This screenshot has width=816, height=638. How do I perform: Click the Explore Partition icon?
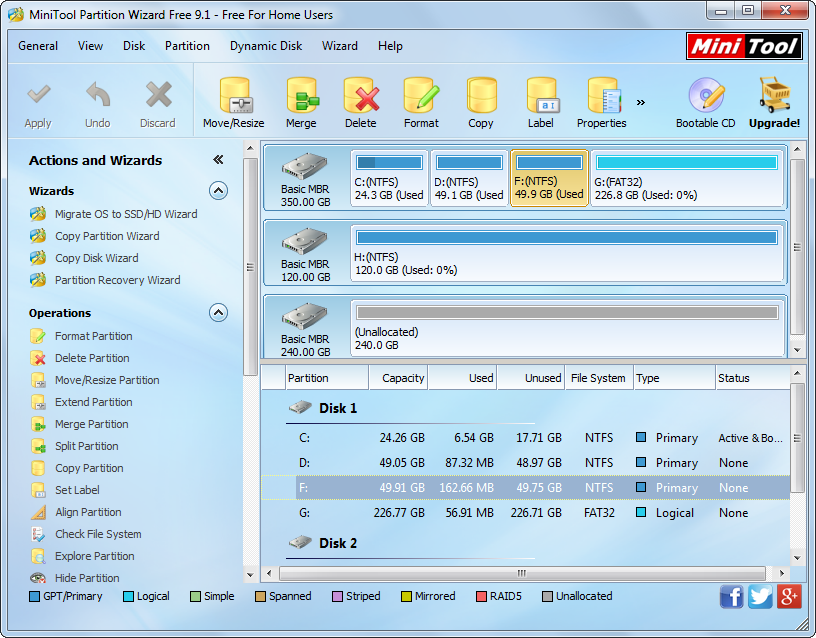point(38,556)
